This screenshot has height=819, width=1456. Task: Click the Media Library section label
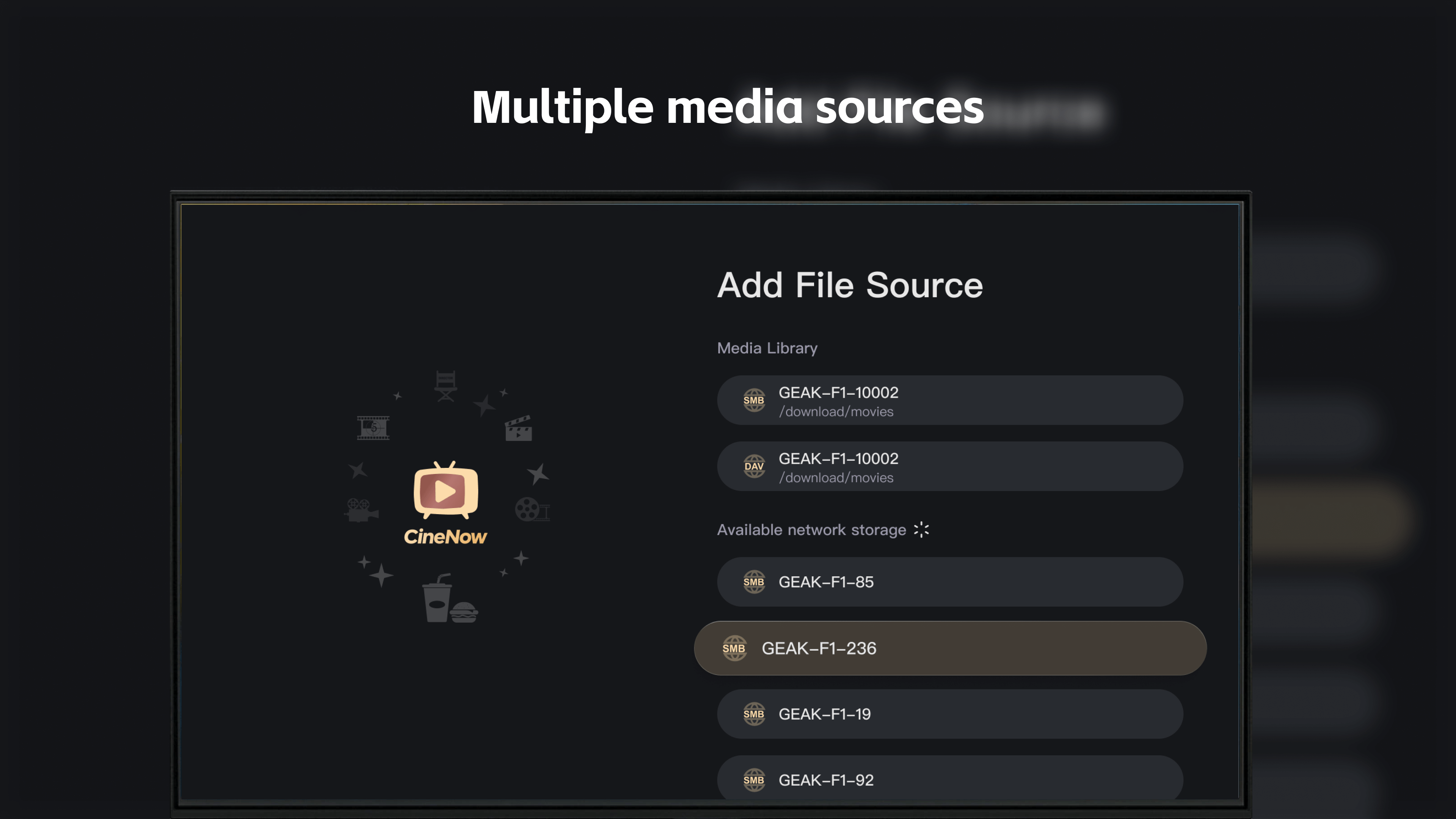click(767, 348)
